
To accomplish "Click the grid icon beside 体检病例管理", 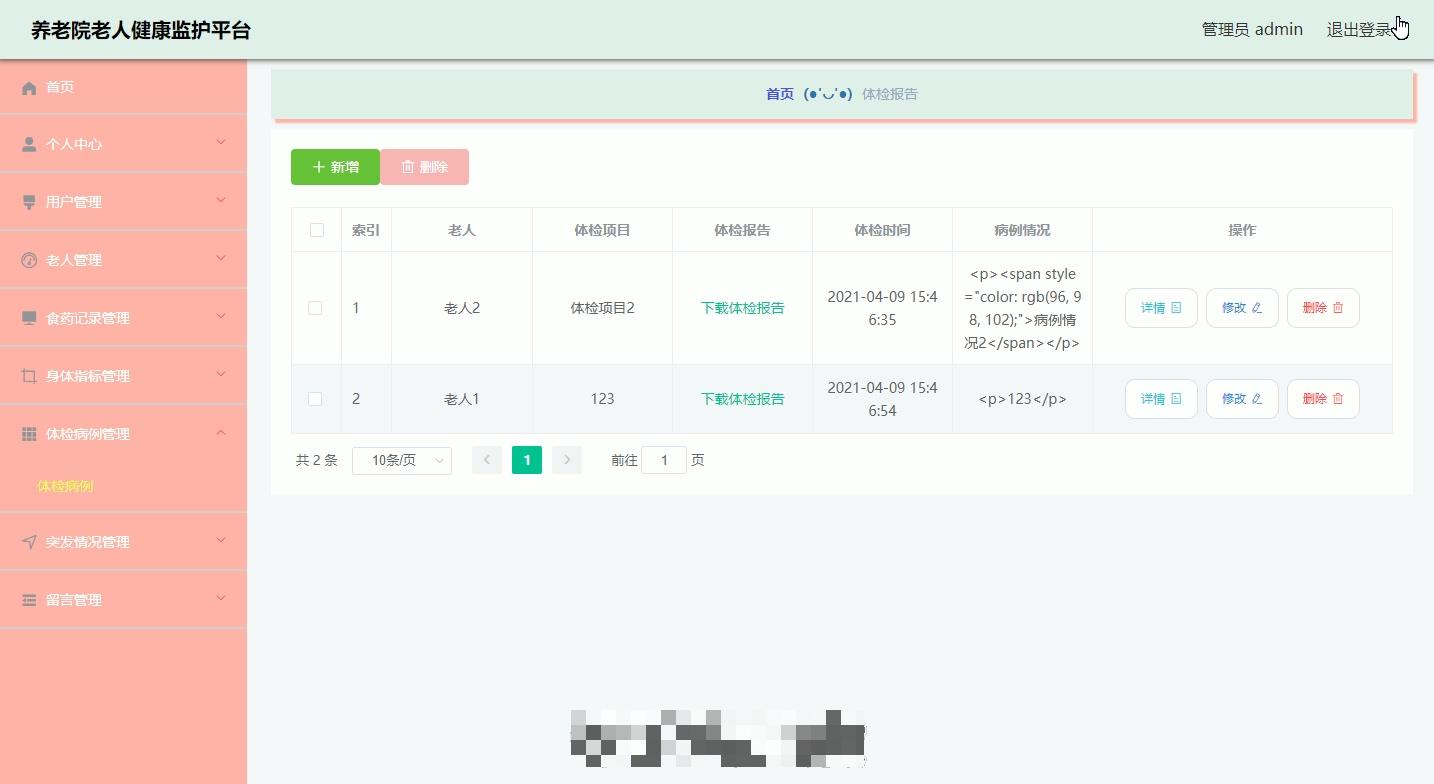I will [x=29, y=434].
